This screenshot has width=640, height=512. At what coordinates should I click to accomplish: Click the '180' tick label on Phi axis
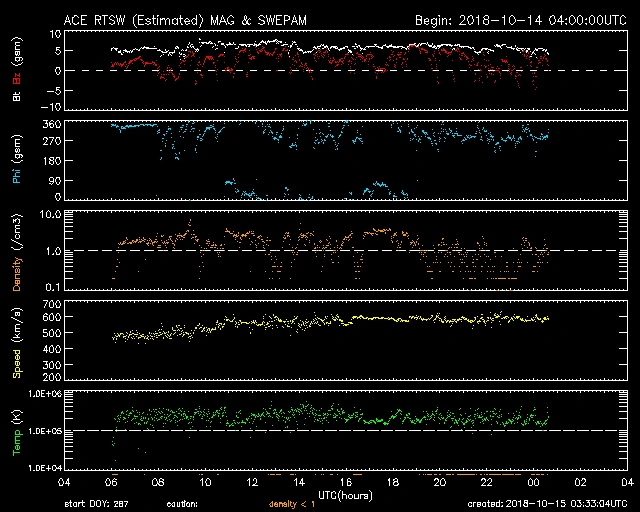[x=52, y=161]
